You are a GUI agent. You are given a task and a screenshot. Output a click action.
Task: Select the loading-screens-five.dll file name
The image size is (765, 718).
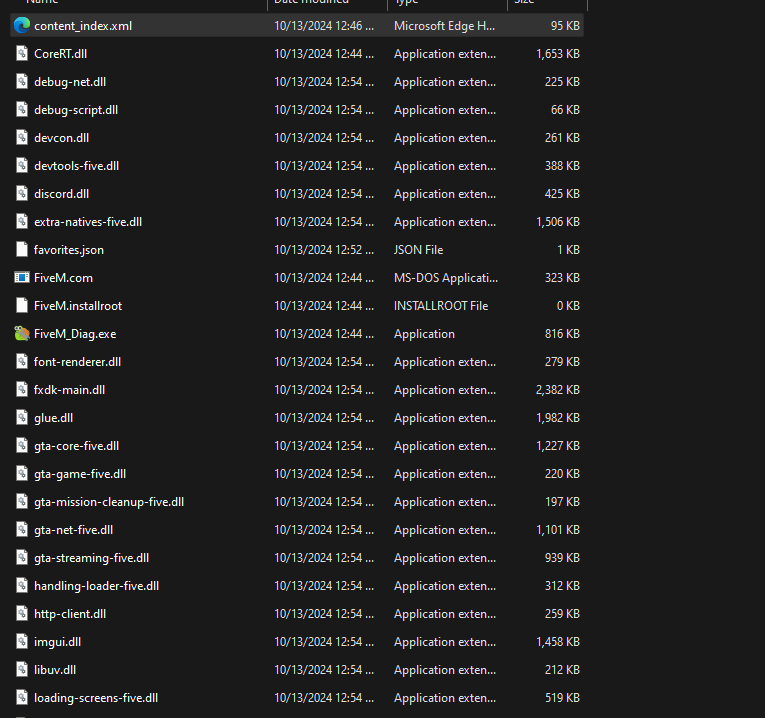(x=96, y=698)
